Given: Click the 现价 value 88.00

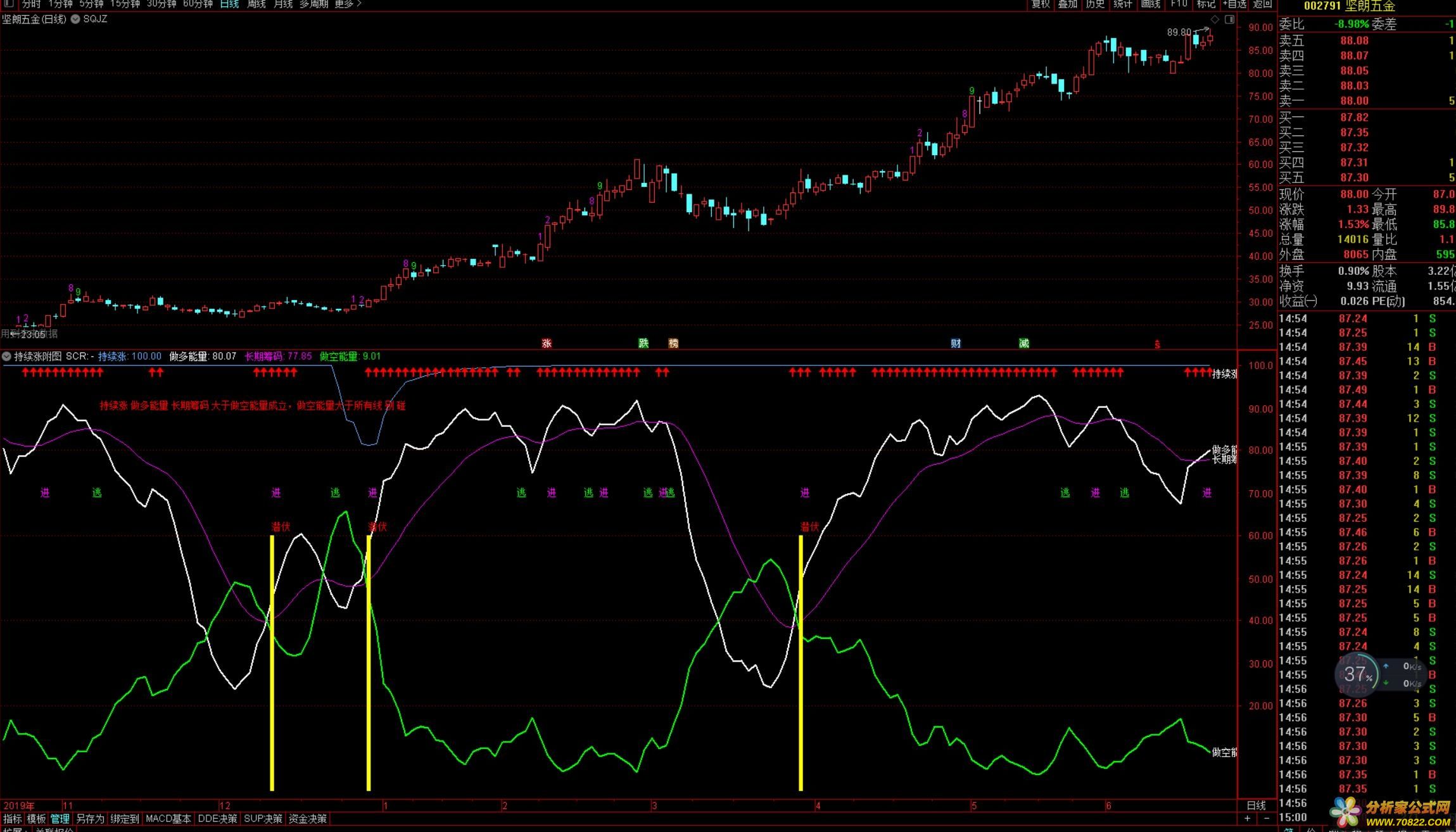Looking at the screenshot, I should (x=1354, y=194).
